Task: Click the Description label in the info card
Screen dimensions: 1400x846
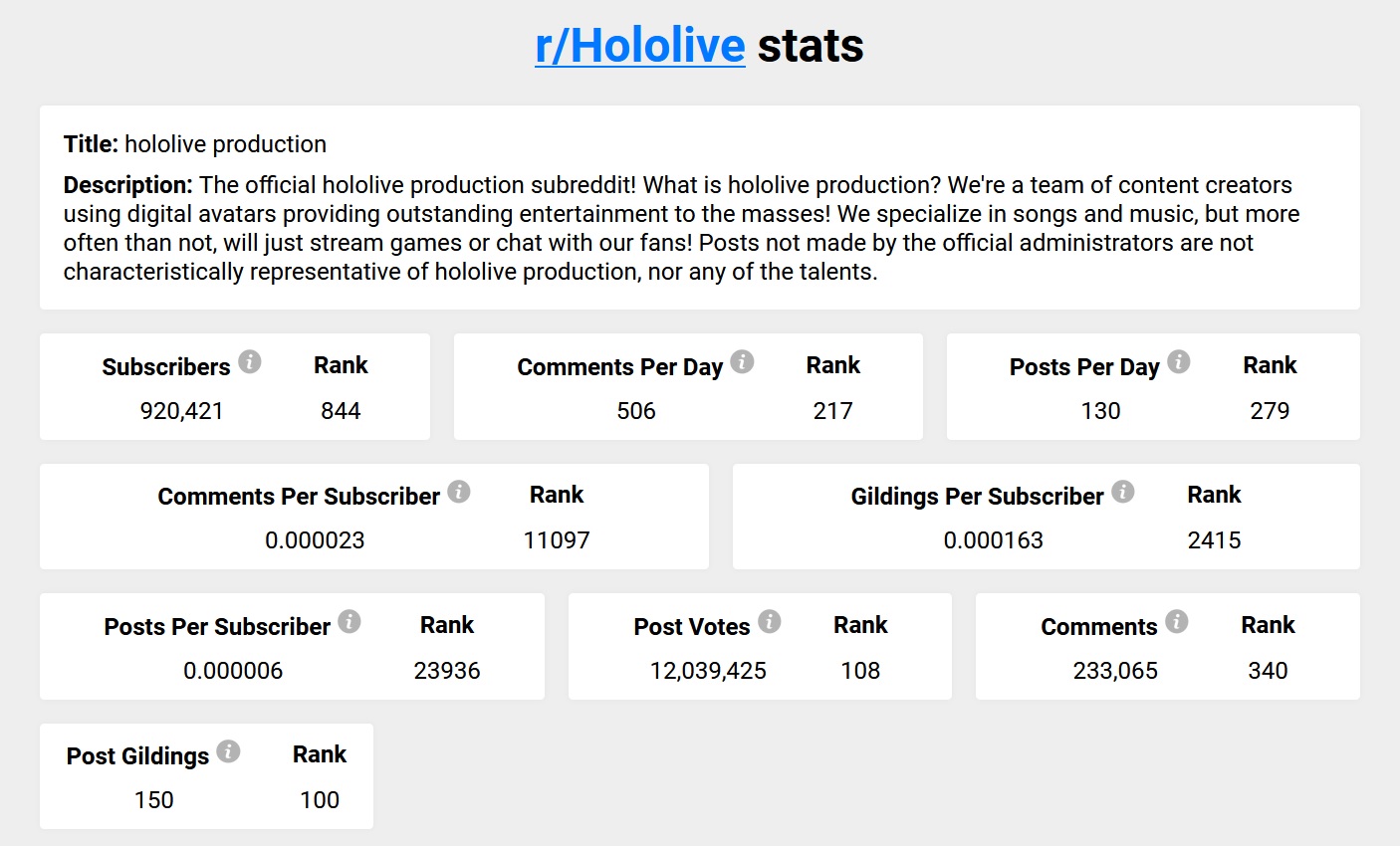Action: tap(127, 185)
